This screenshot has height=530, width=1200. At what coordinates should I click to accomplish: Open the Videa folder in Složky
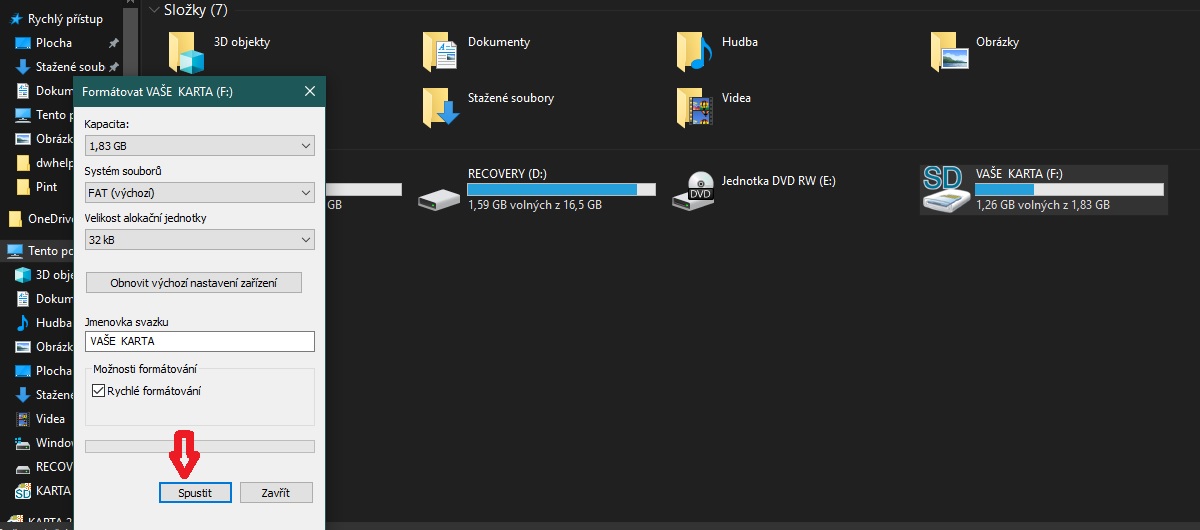[714, 106]
